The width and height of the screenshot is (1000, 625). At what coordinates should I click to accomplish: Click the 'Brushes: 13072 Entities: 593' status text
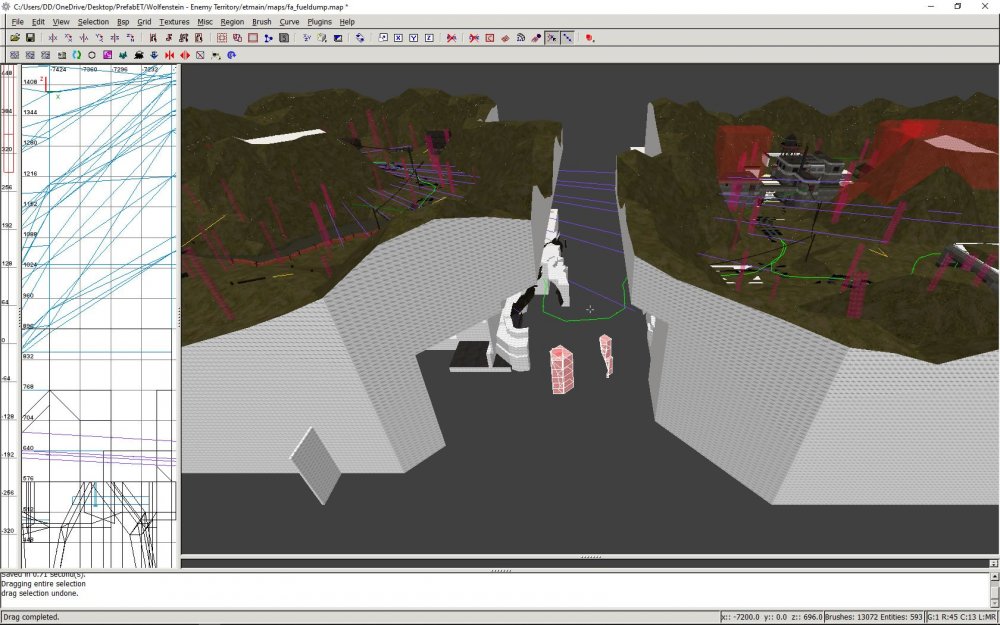point(873,617)
